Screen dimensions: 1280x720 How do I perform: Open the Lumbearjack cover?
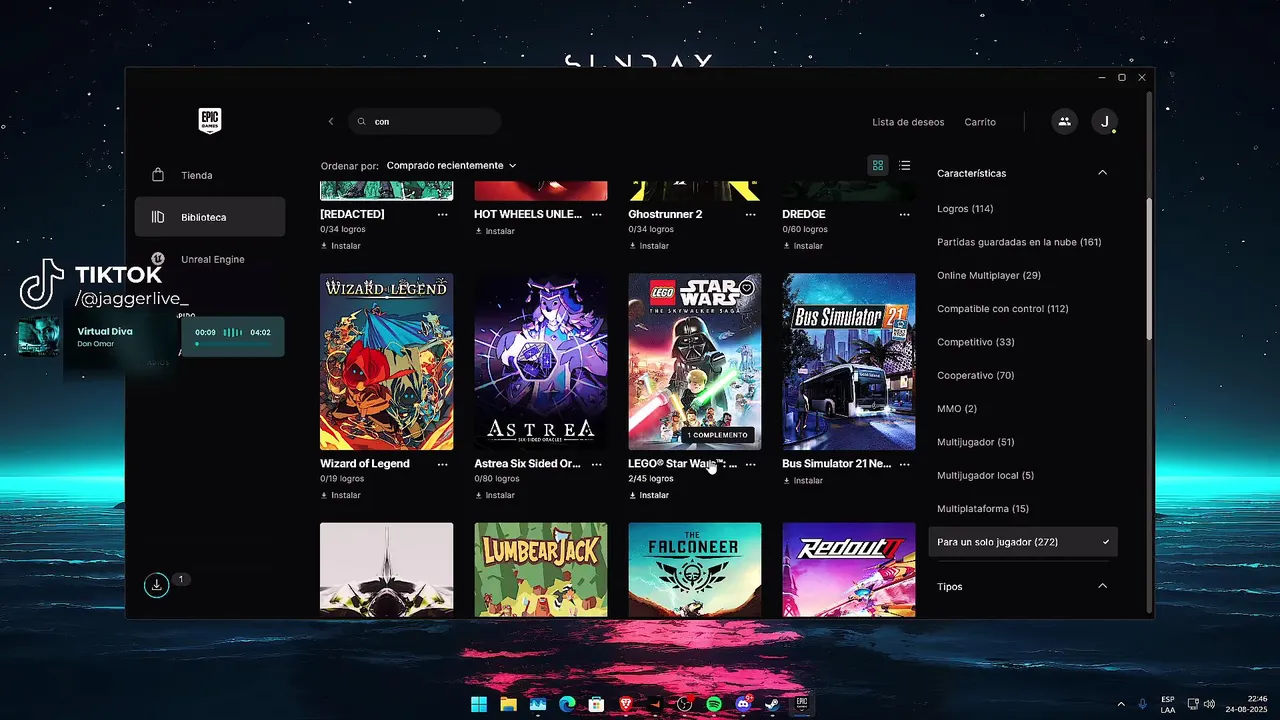pyautogui.click(x=541, y=569)
